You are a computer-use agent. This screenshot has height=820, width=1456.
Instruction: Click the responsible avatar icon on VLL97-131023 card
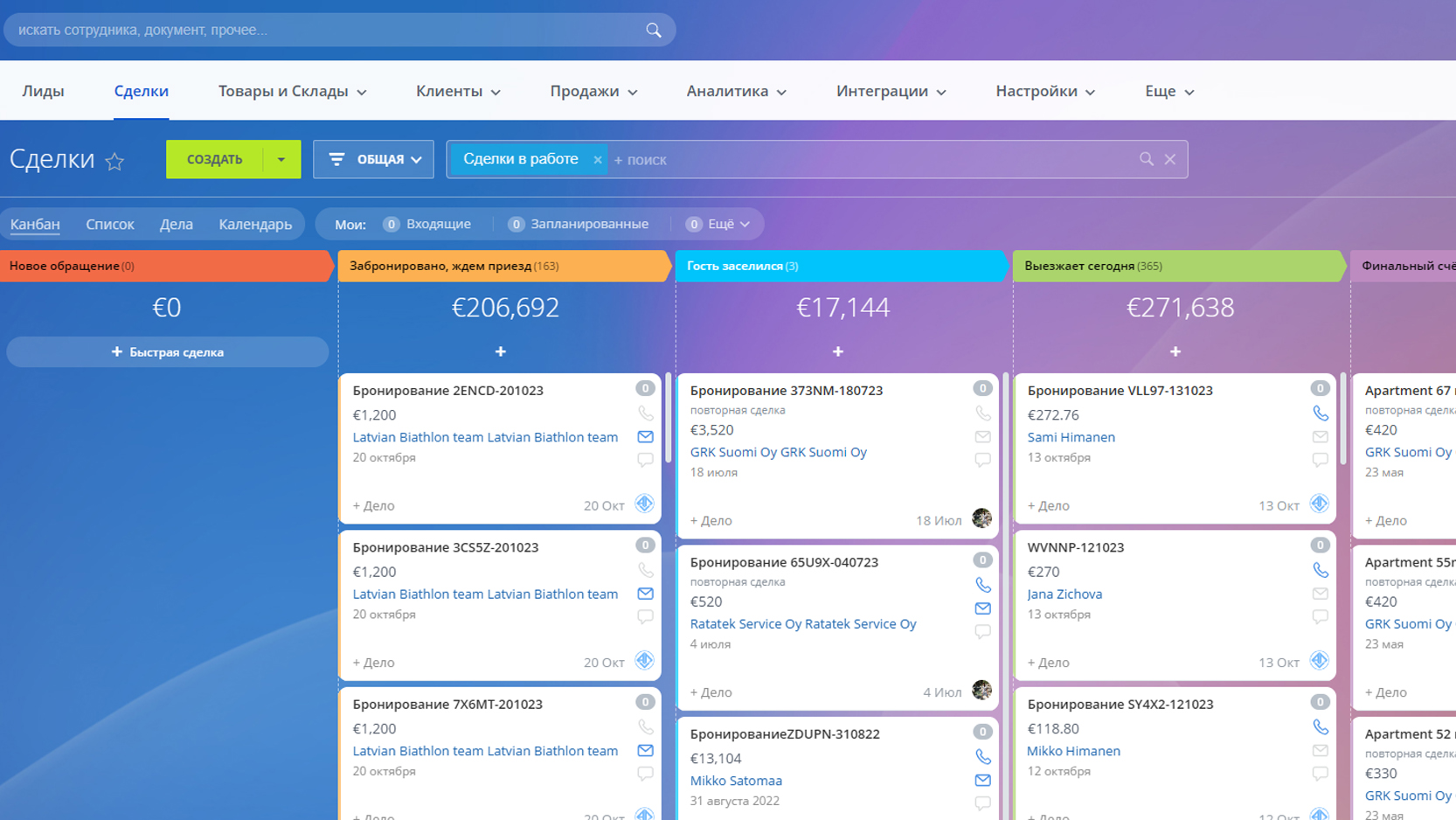point(1320,504)
